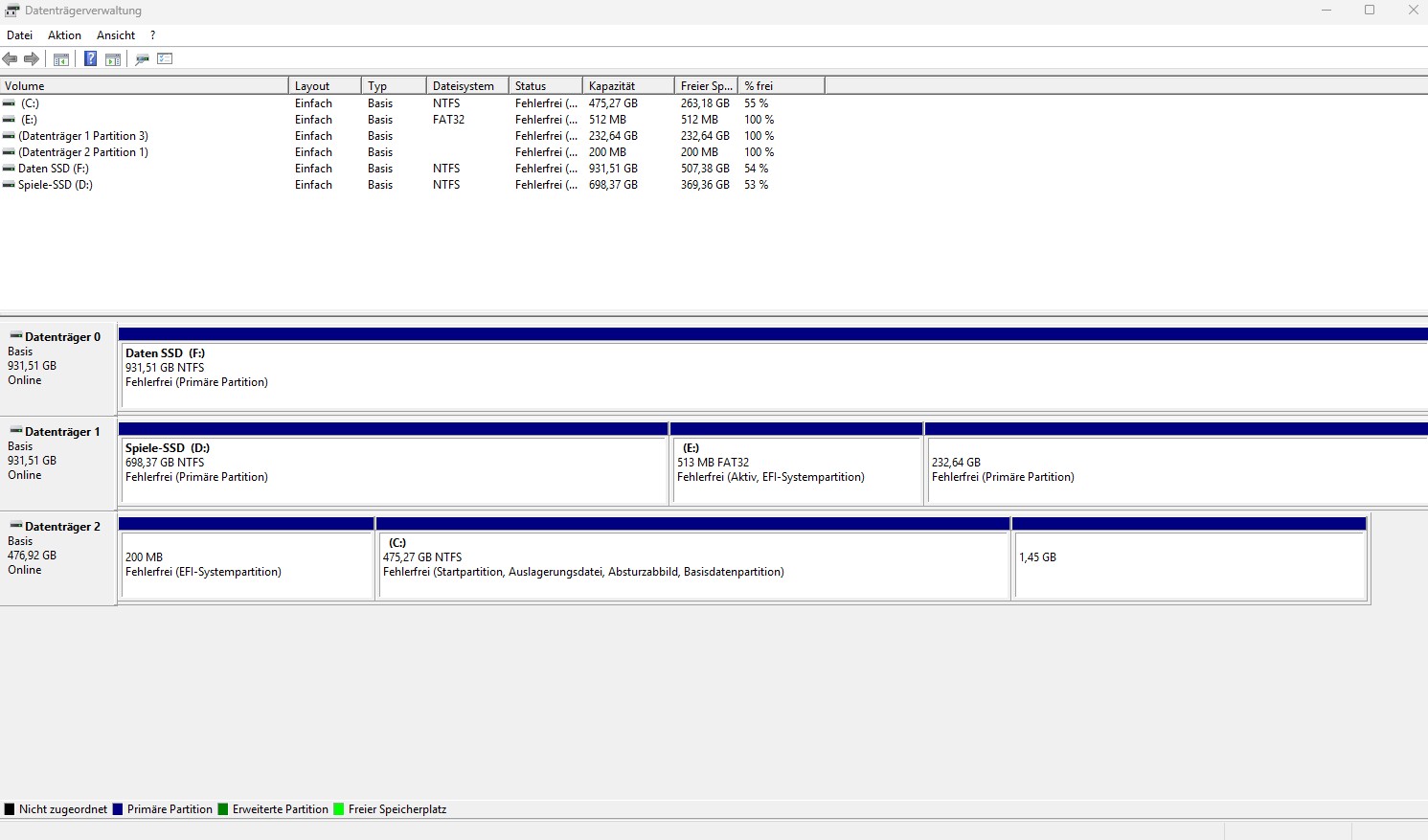Select the Spiele-SSD (D:) partition block

pyautogui.click(x=394, y=464)
